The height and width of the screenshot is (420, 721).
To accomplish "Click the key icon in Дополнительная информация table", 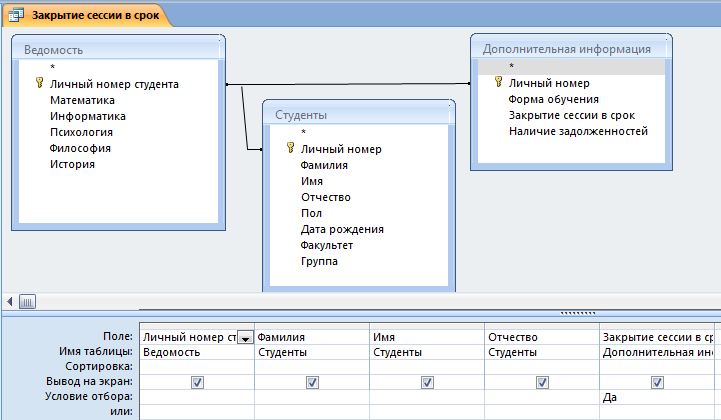I will click(x=497, y=83).
